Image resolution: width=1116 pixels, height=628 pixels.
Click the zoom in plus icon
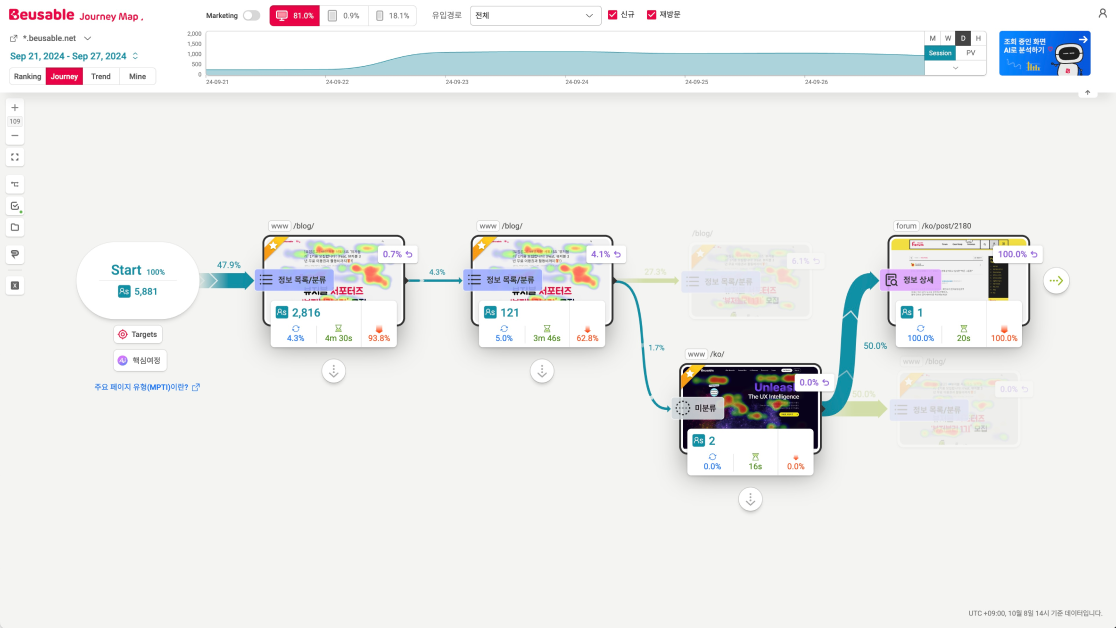15,108
